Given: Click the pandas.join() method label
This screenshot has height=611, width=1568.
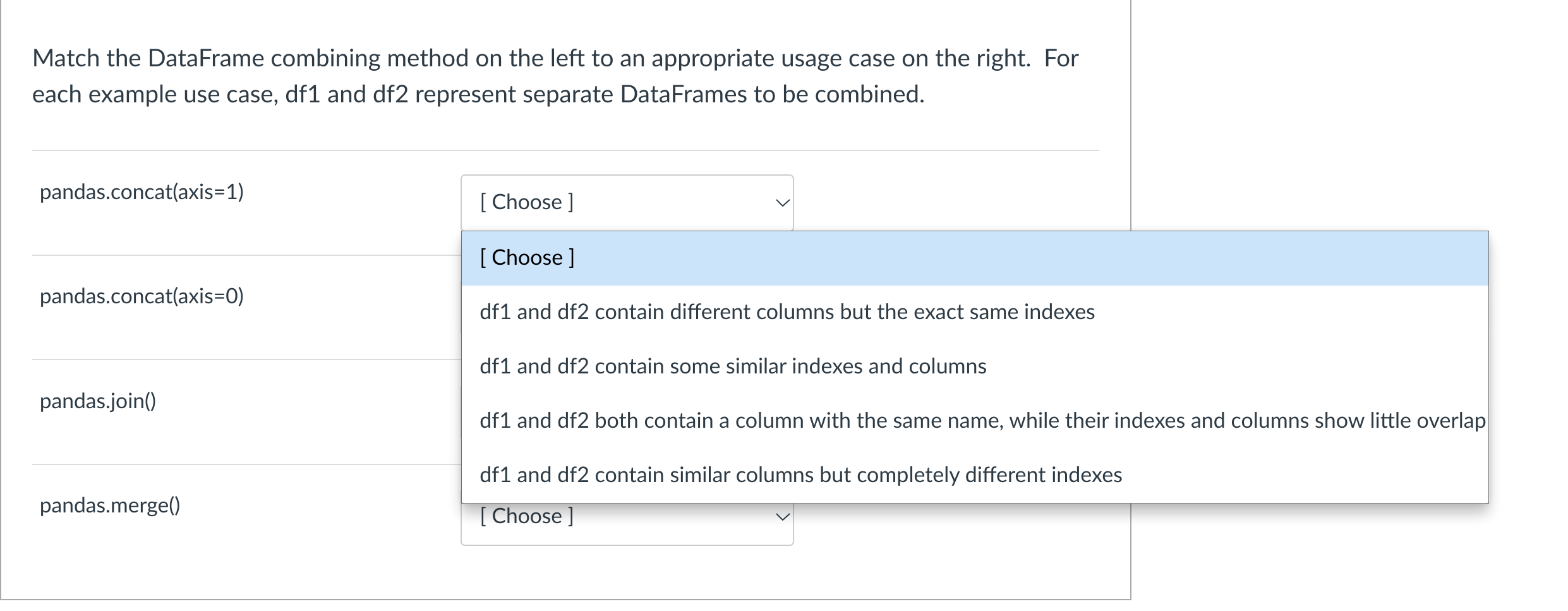Looking at the screenshot, I should click(x=98, y=401).
